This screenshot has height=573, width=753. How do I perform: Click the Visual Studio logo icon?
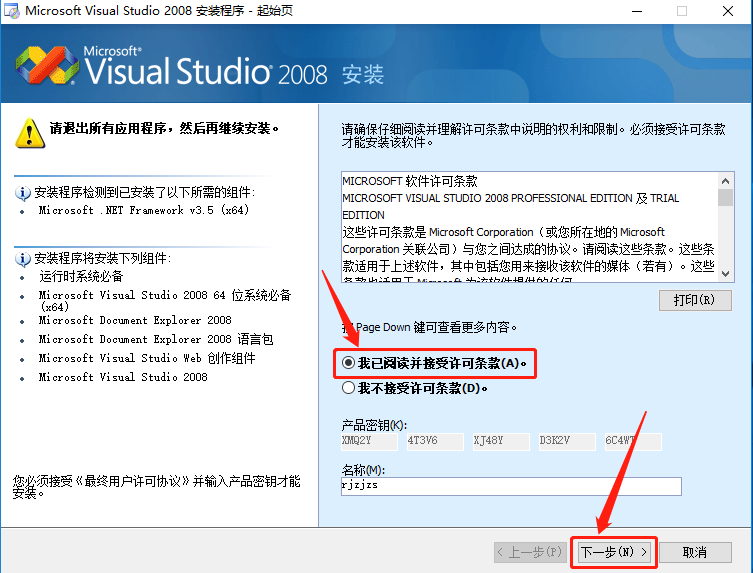47,66
